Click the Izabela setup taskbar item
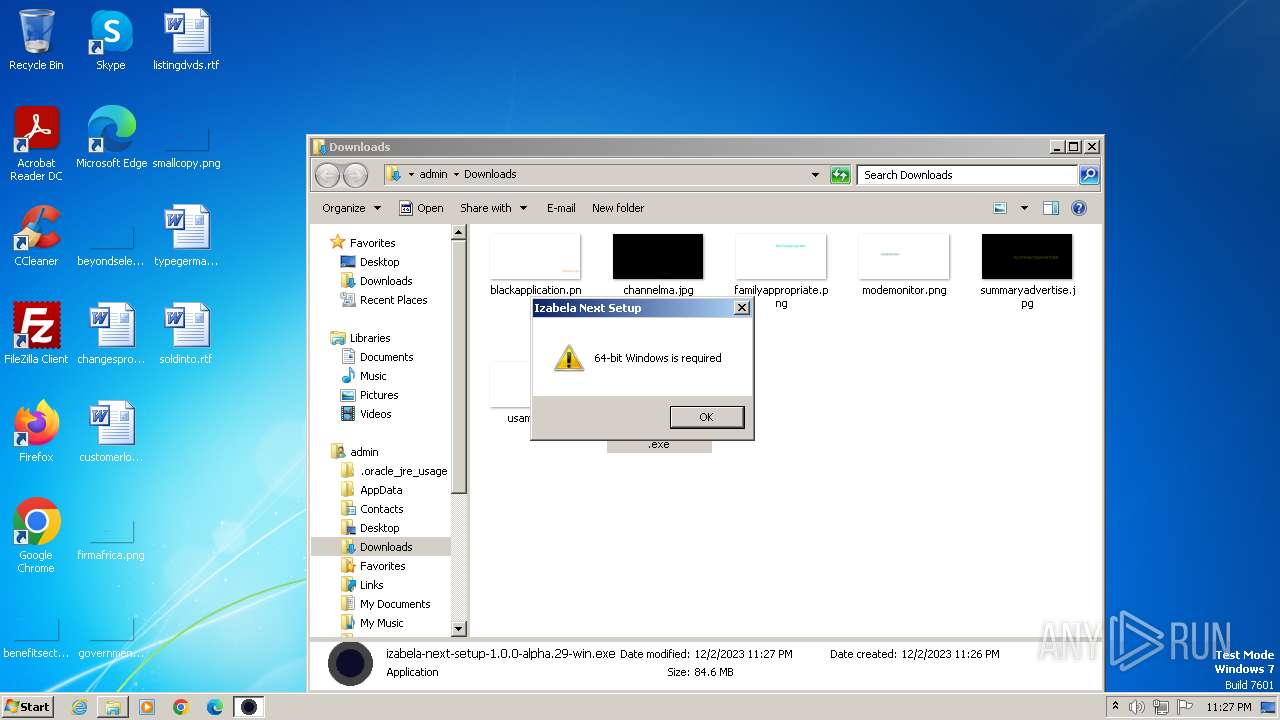This screenshot has height=720, width=1280. (x=249, y=707)
